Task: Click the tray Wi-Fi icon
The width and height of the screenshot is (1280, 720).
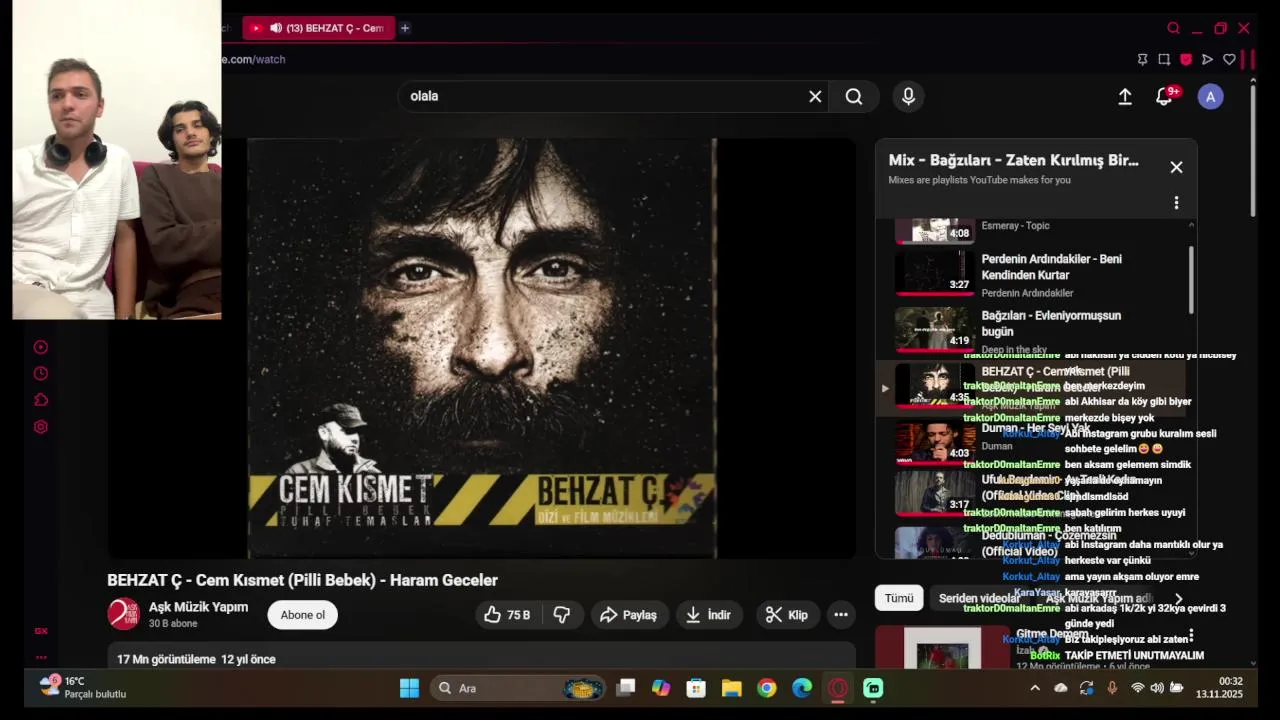Action: point(1137,688)
